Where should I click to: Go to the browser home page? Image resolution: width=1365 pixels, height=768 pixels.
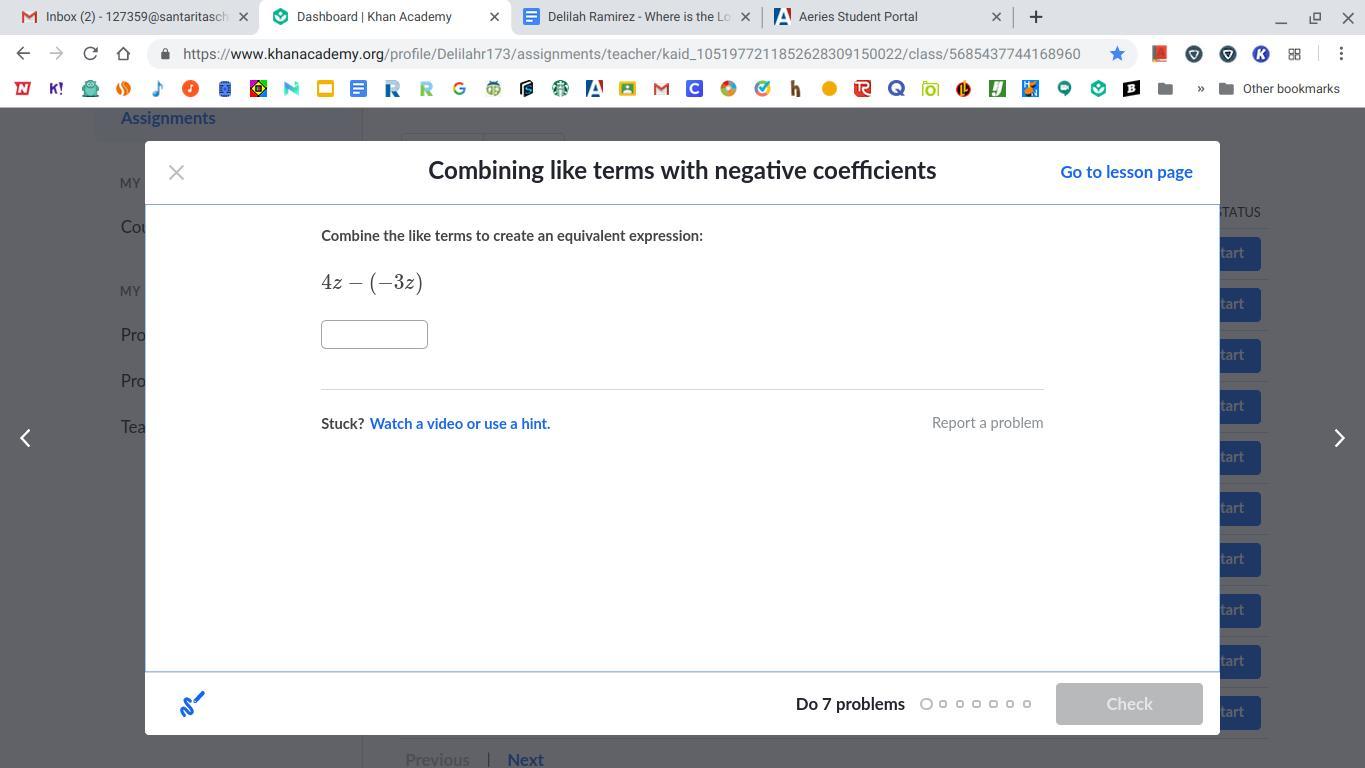pyautogui.click(x=123, y=54)
